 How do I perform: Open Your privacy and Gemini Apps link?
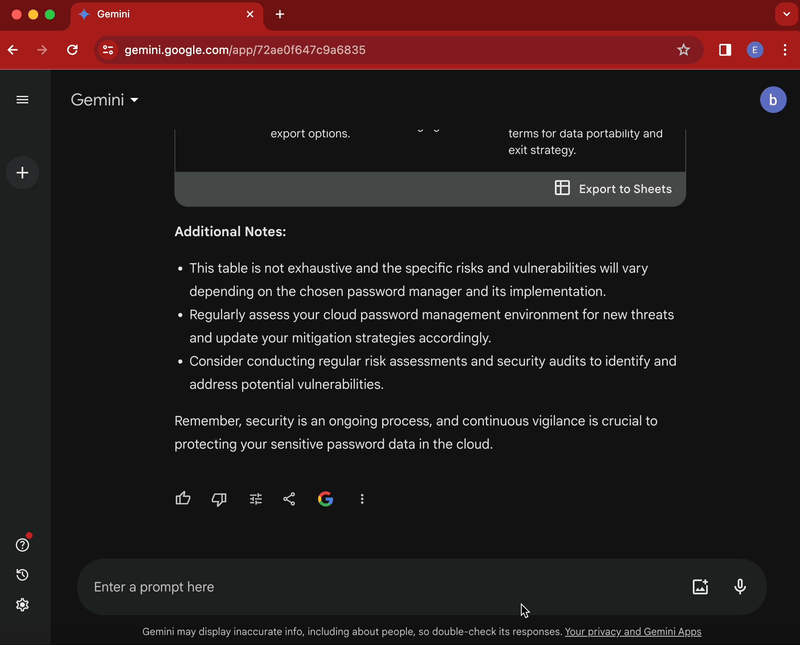pyautogui.click(x=633, y=631)
